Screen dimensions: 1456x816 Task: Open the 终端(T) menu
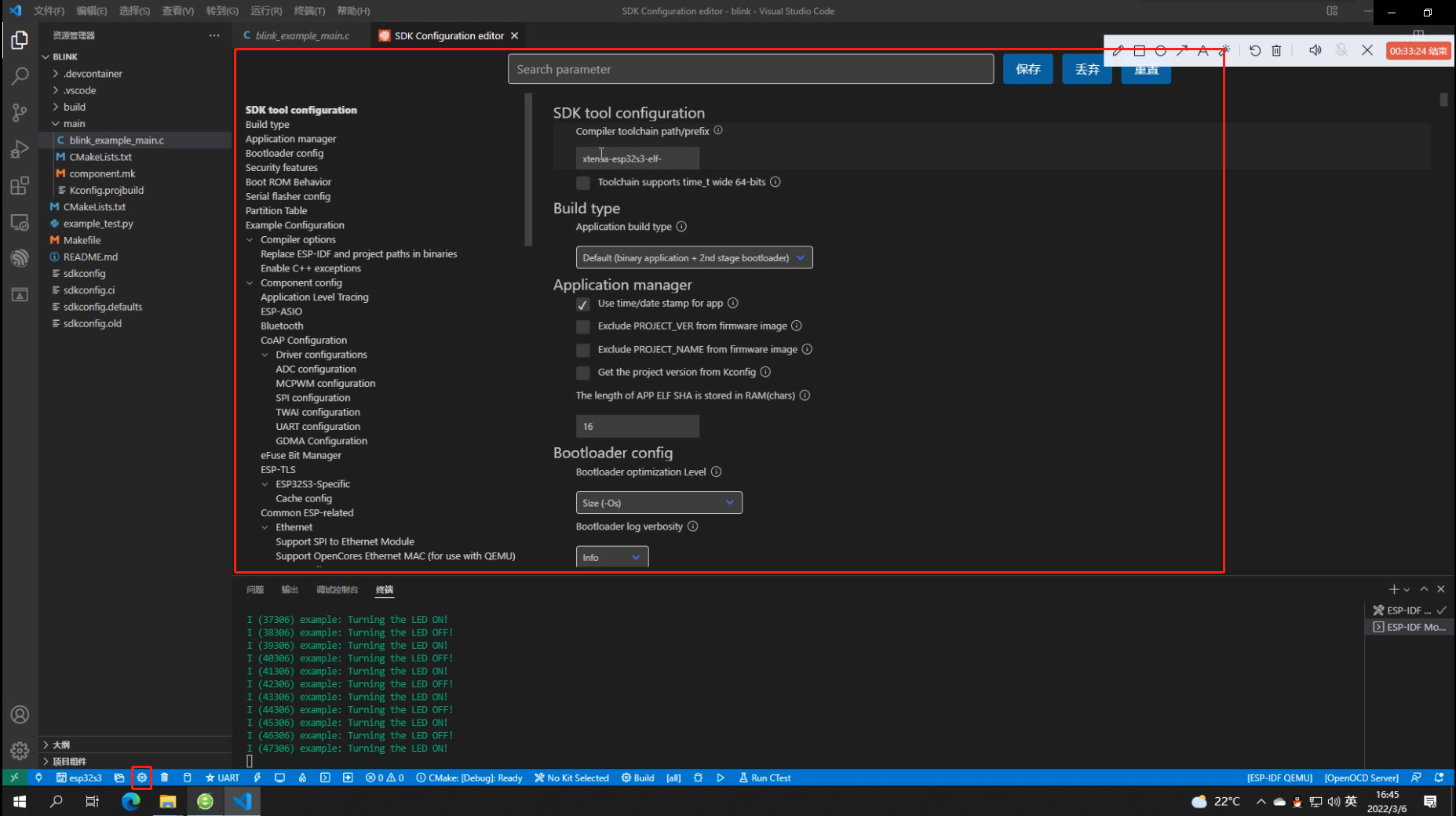(309, 11)
